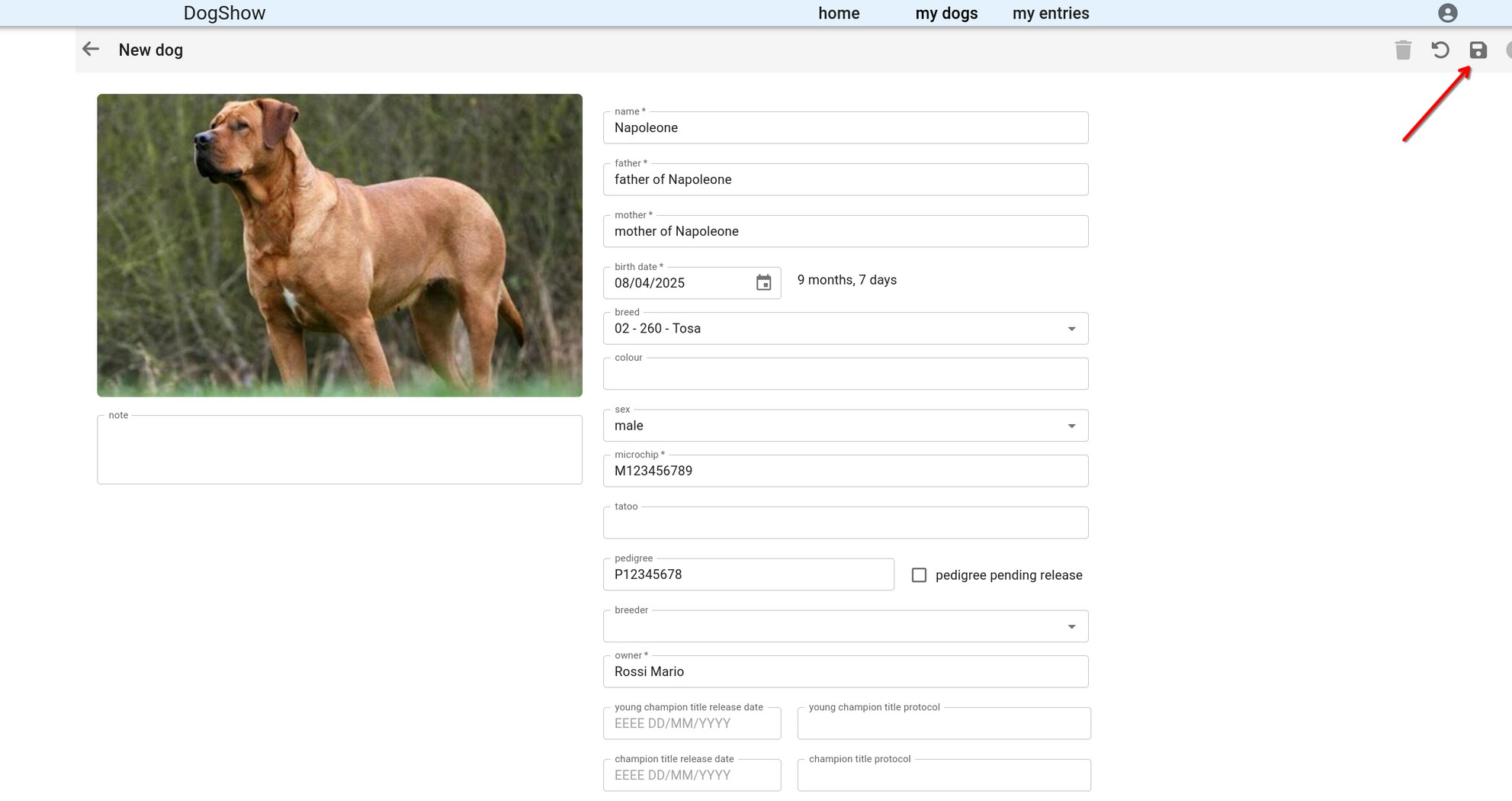The width and height of the screenshot is (1512, 801).
Task: Click champion title release date field
Action: (692, 775)
